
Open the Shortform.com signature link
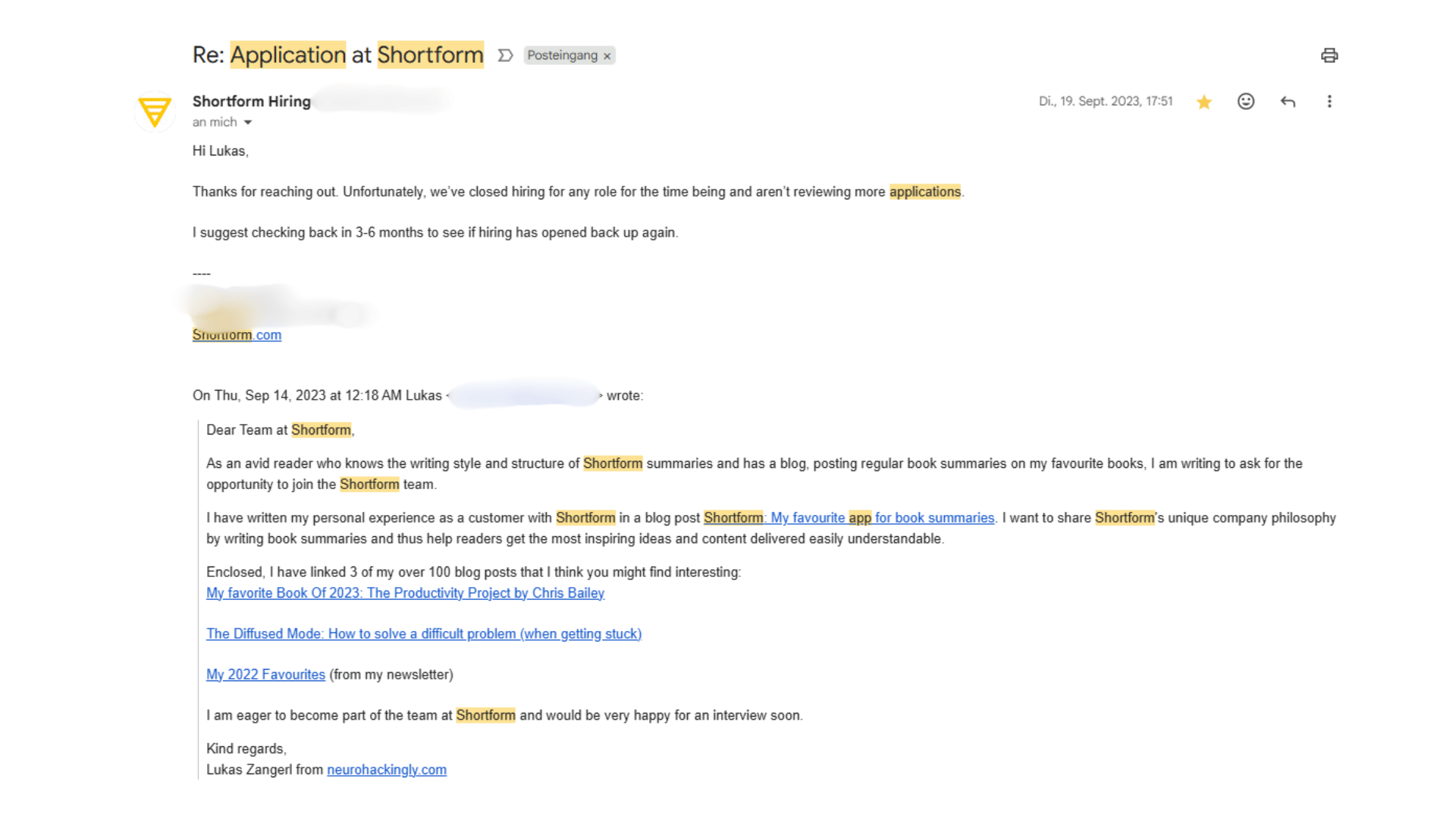(237, 335)
